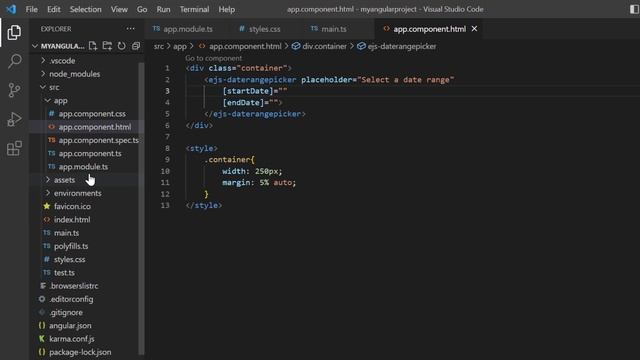The height and width of the screenshot is (360, 640).
Task: Open .editorconfig file
Action: click(x=71, y=299)
